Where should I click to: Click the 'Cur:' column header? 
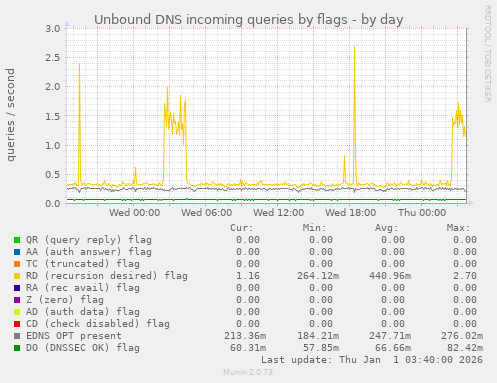click(242, 228)
